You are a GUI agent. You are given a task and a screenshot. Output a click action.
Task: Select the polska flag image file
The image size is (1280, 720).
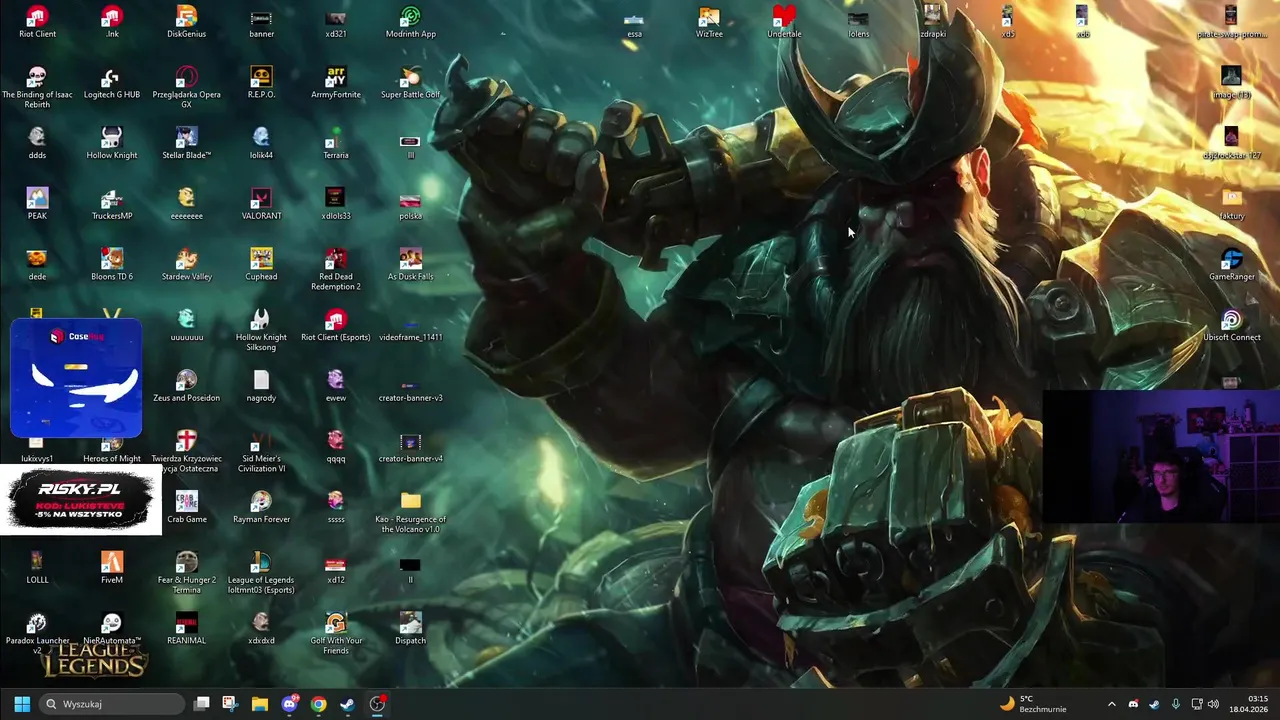(x=410, y=206)
